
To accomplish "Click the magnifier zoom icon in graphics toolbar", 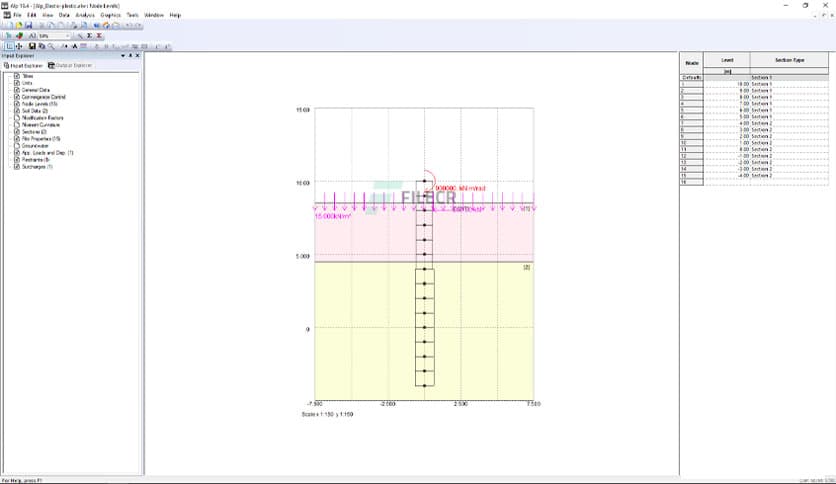I will [x=51, y=46].
